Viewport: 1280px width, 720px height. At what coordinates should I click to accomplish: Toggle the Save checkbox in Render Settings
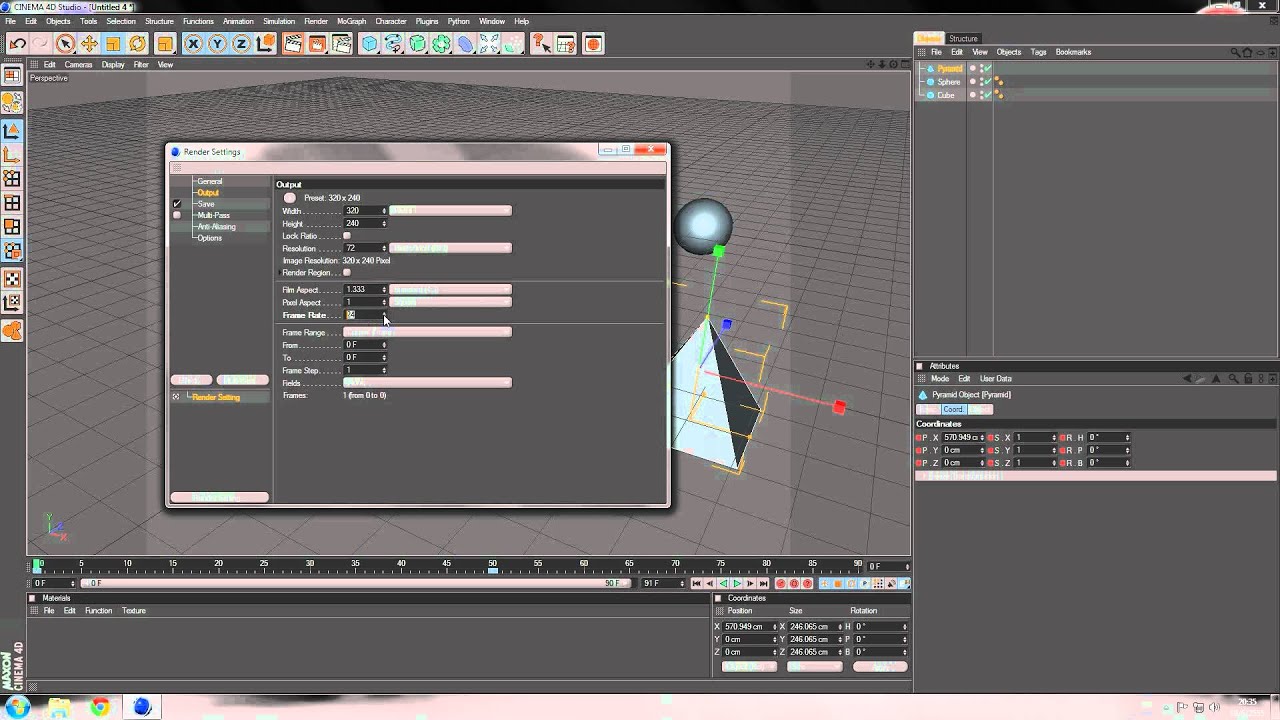pyautogui.click(x=177, y=204)
